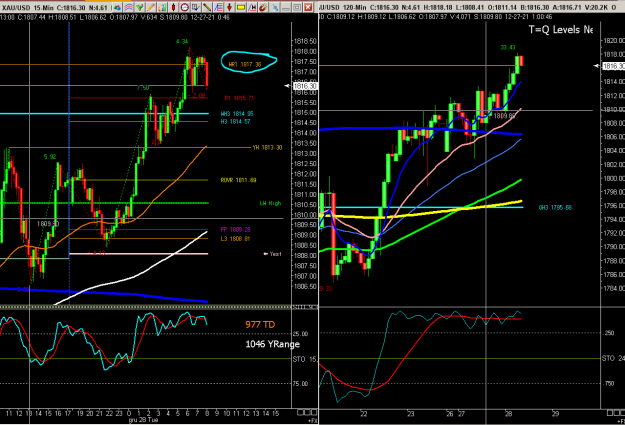Image resolution: width=625 pixels, height=425 pixels.
Task: Select the LH High label
Action: (271, 203)
